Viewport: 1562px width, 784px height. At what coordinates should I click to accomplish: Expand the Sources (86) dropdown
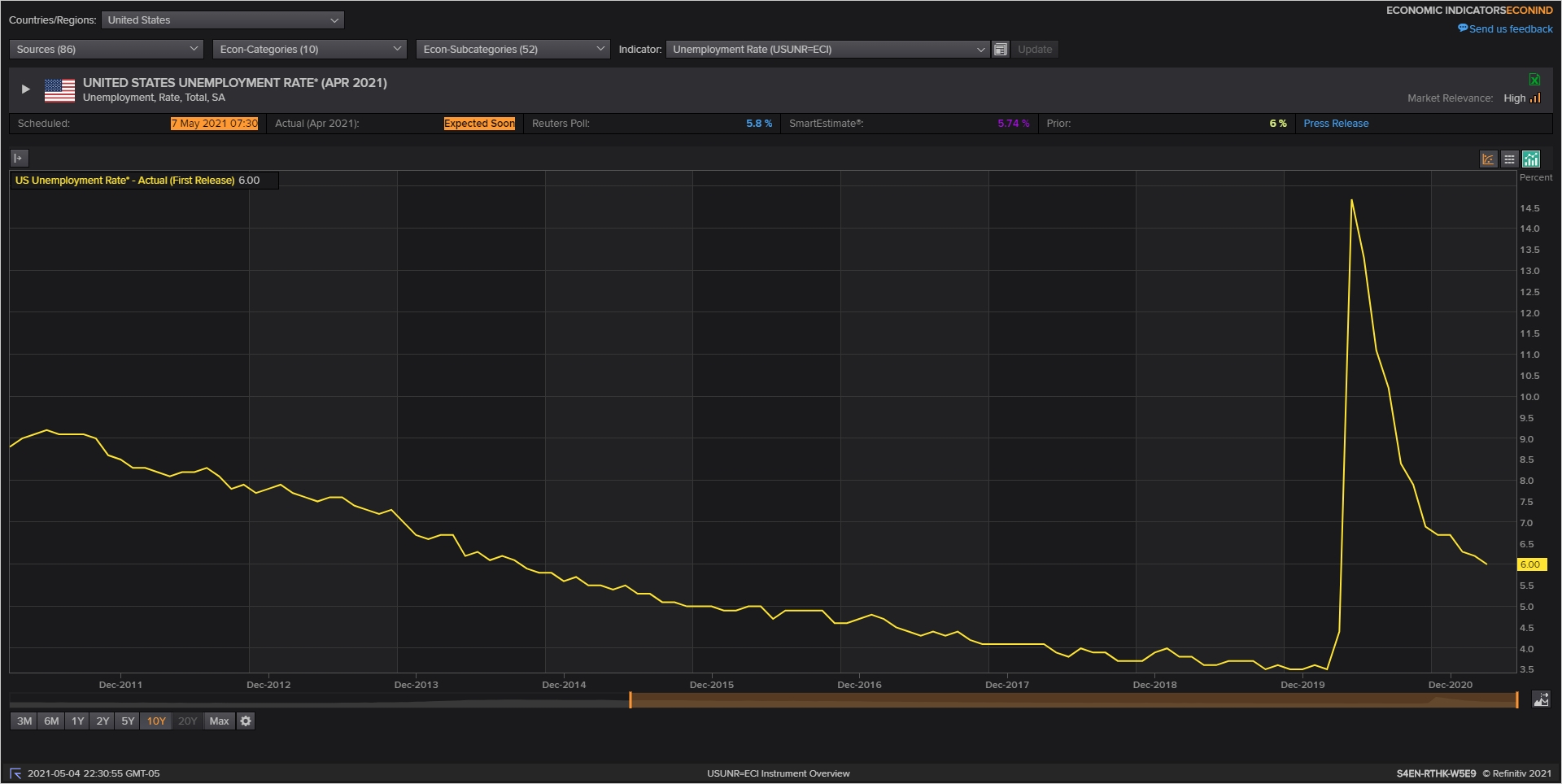(x=106, y=50)
